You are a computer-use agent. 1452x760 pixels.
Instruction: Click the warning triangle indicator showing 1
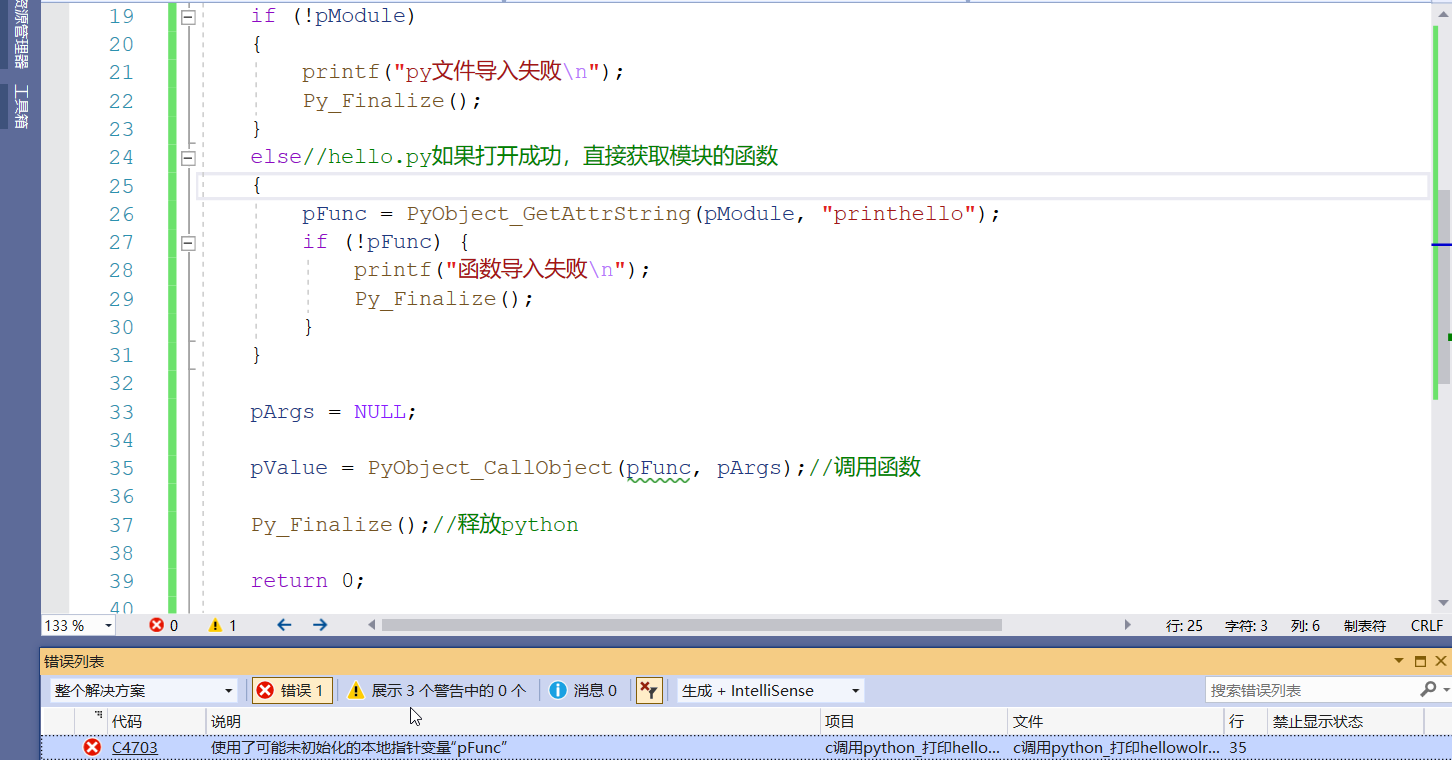215,626
